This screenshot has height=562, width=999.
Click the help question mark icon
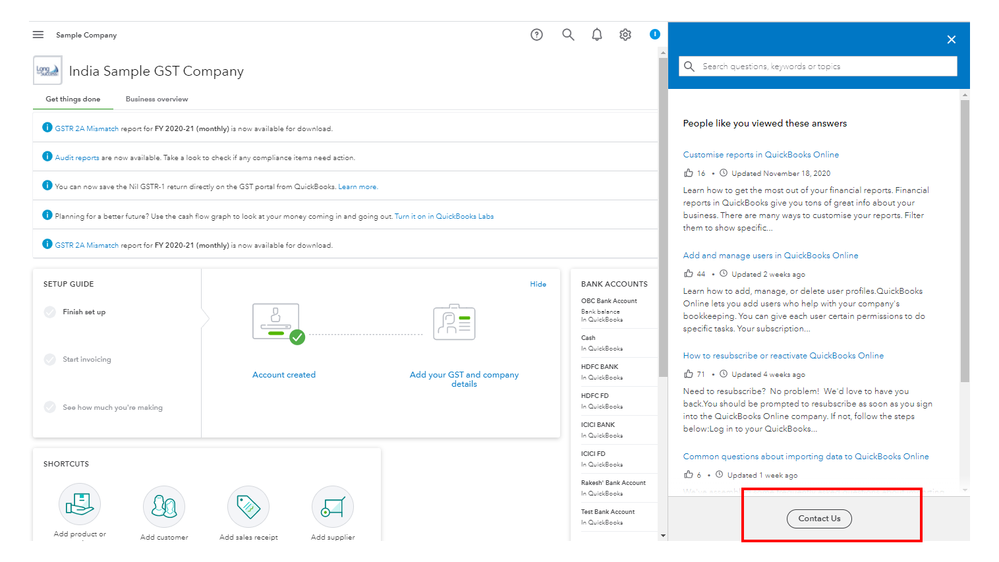coord(536,35)
